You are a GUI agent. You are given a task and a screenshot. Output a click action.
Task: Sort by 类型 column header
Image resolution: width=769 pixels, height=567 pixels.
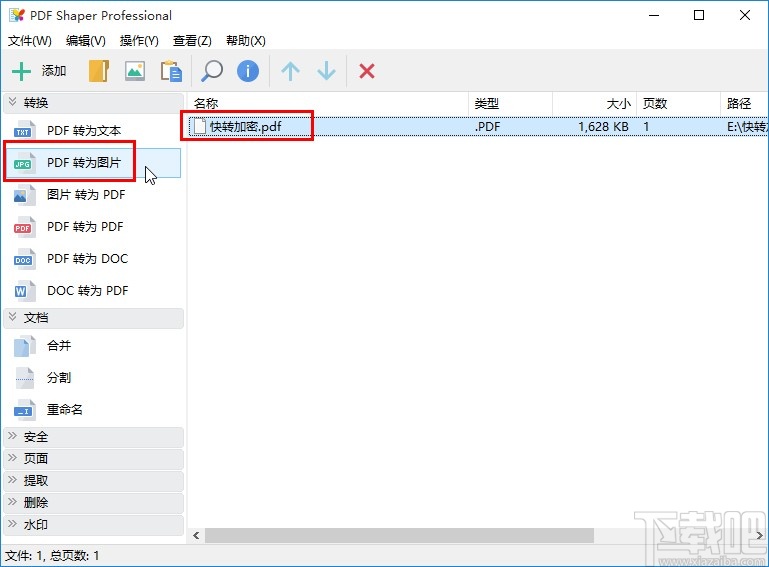(511, 103)
